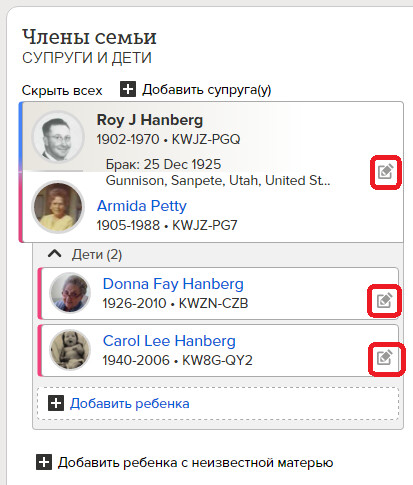Click Carol Lee Hanberg's baby photo thumbnail
The width and height of the screenshot is (413, 485).
coord(70,349)
